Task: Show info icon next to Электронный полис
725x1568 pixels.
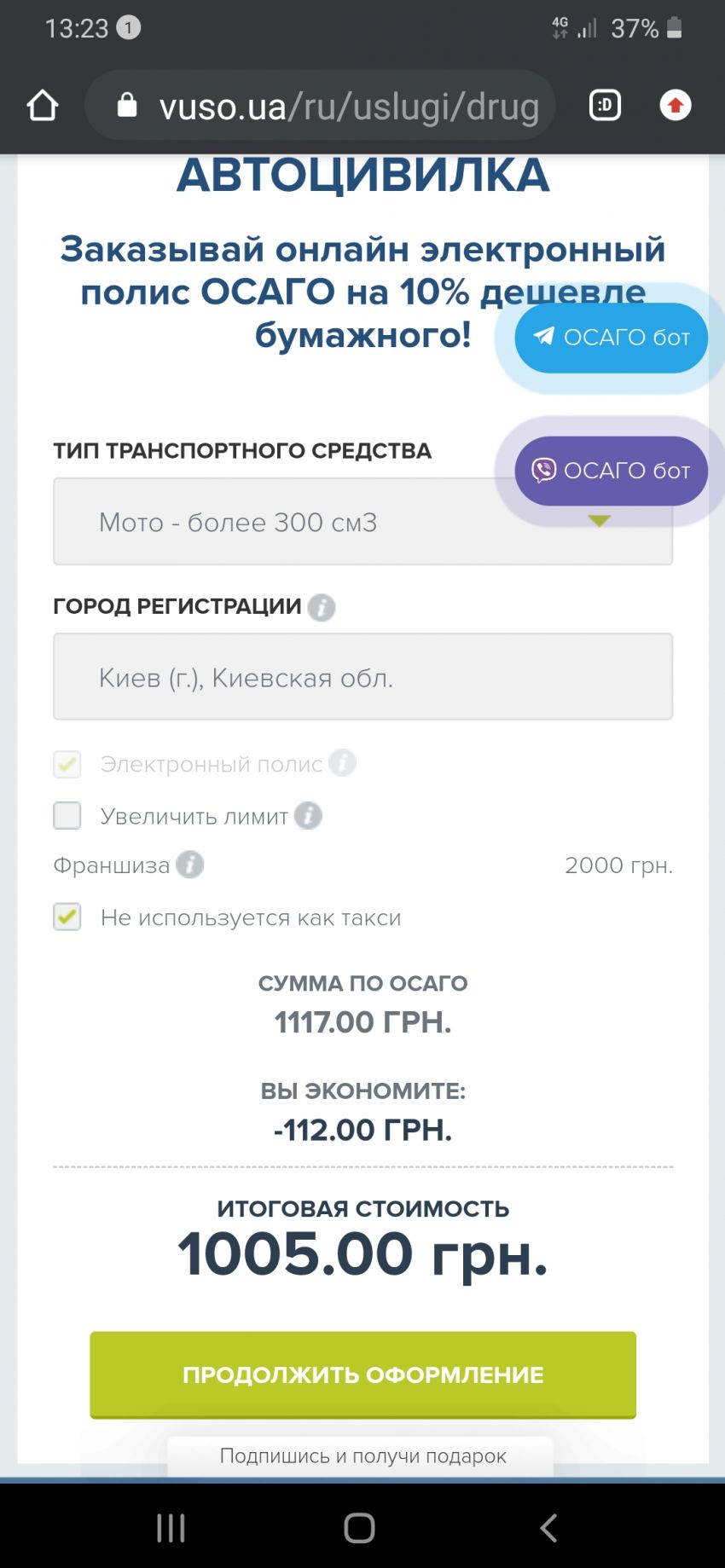Action: click(x=342, y=763)
